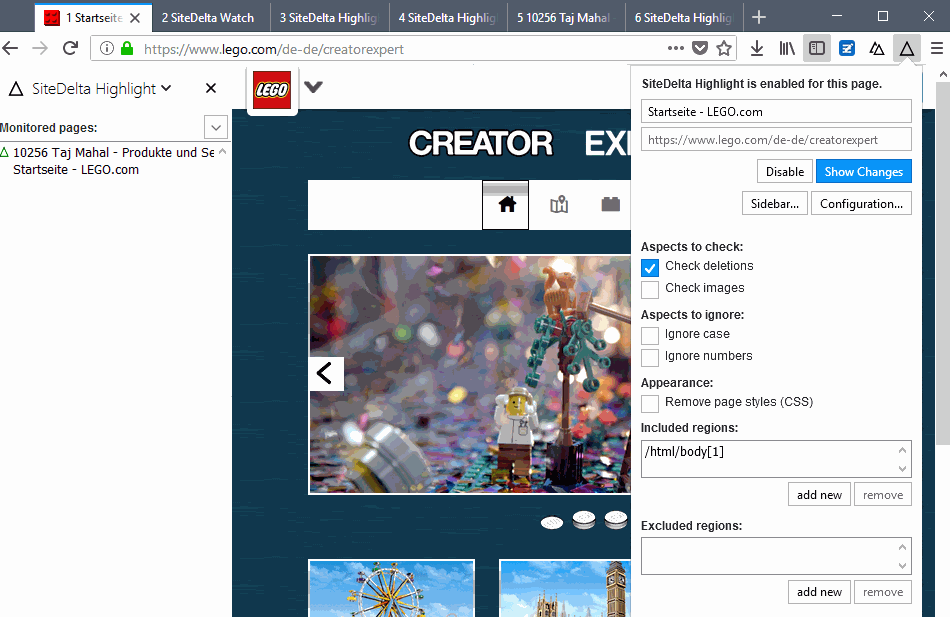Click the Startseite - LEGO.com title field
Image resolution: width=950 pixels, height=617 pixels.
(x=776, y=111)
